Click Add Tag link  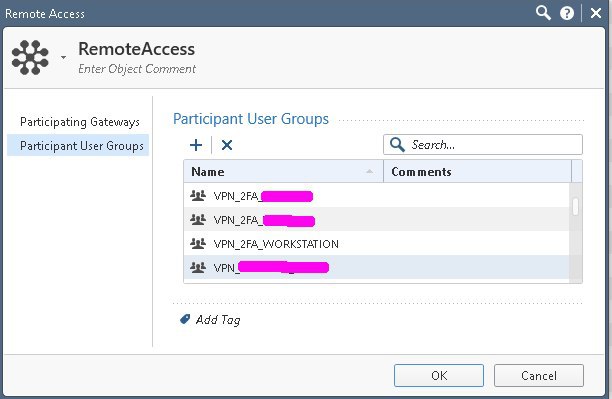coord(218,320)
